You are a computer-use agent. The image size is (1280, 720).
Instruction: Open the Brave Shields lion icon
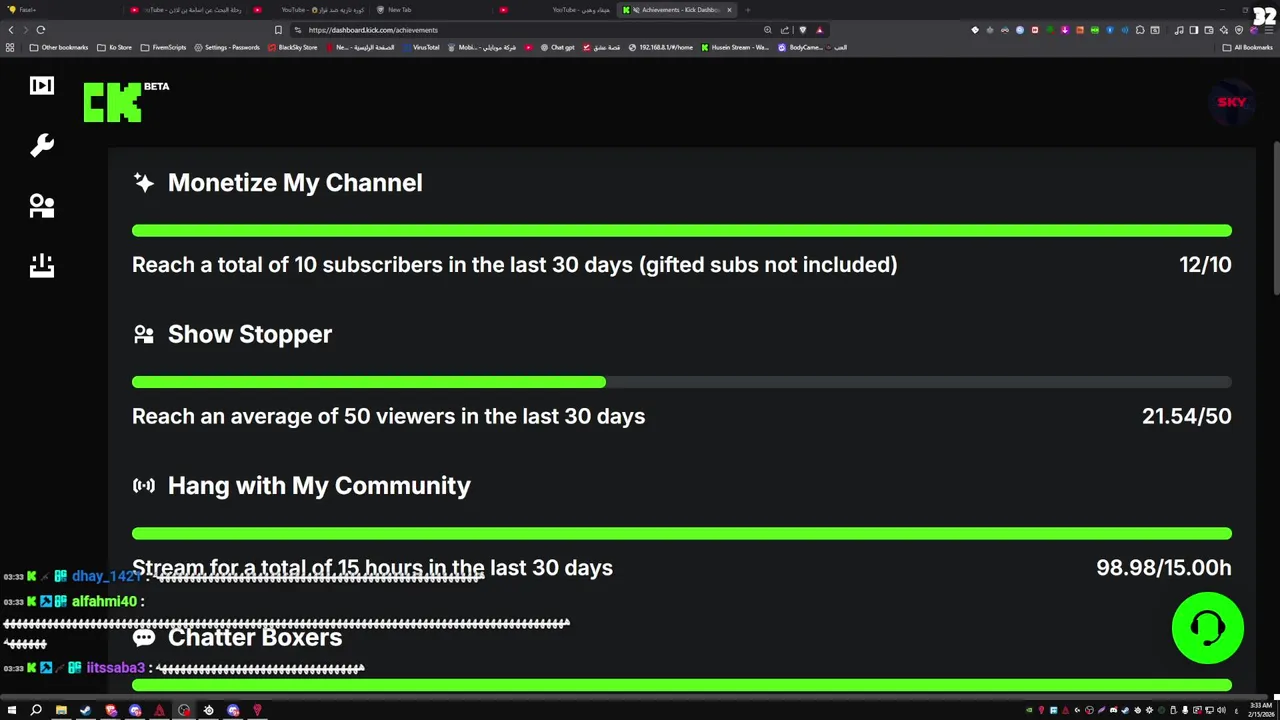[802, 30]
